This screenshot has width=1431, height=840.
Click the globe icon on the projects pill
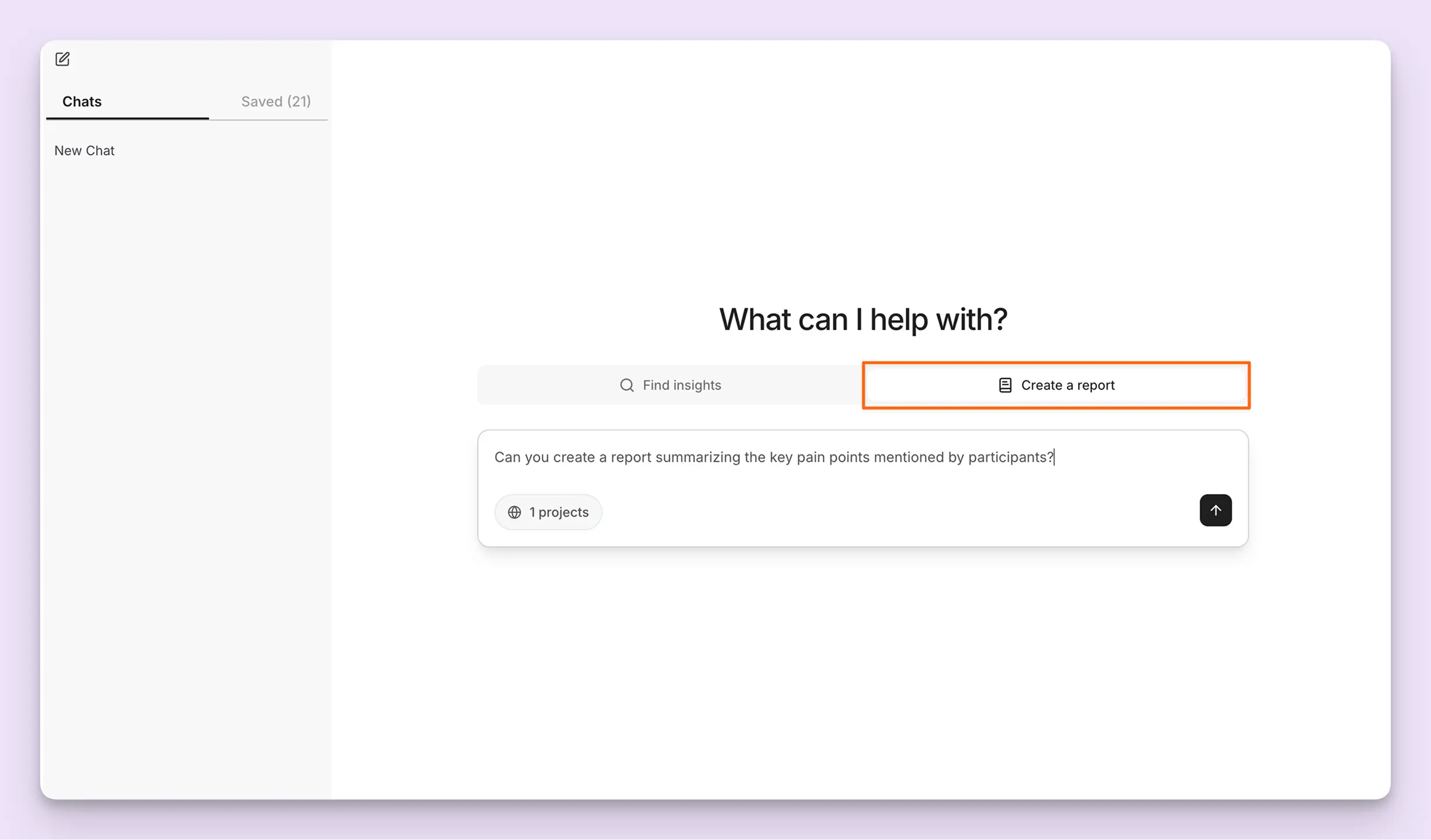[x=514, y=512]
